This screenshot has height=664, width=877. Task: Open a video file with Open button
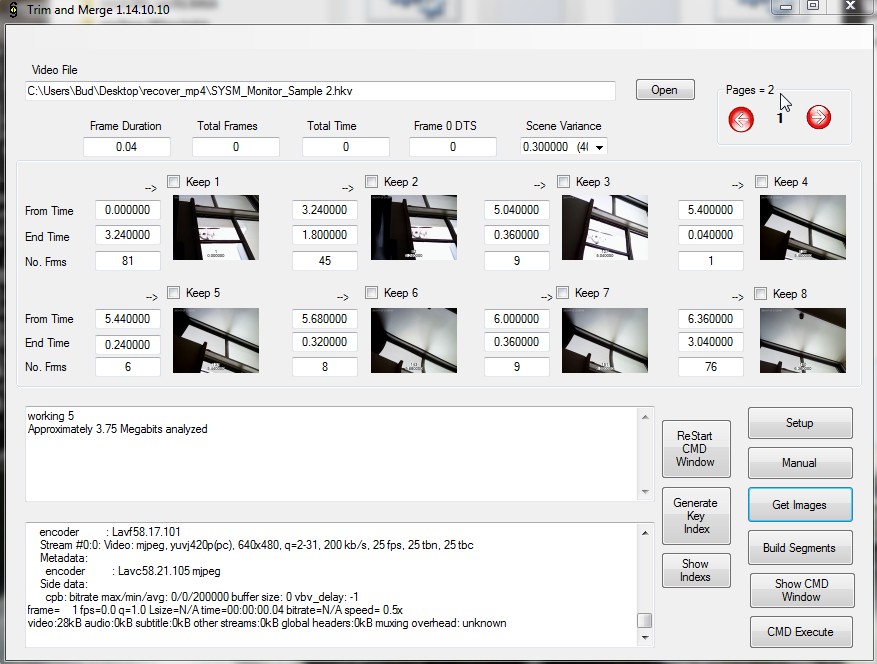[665, 90]
